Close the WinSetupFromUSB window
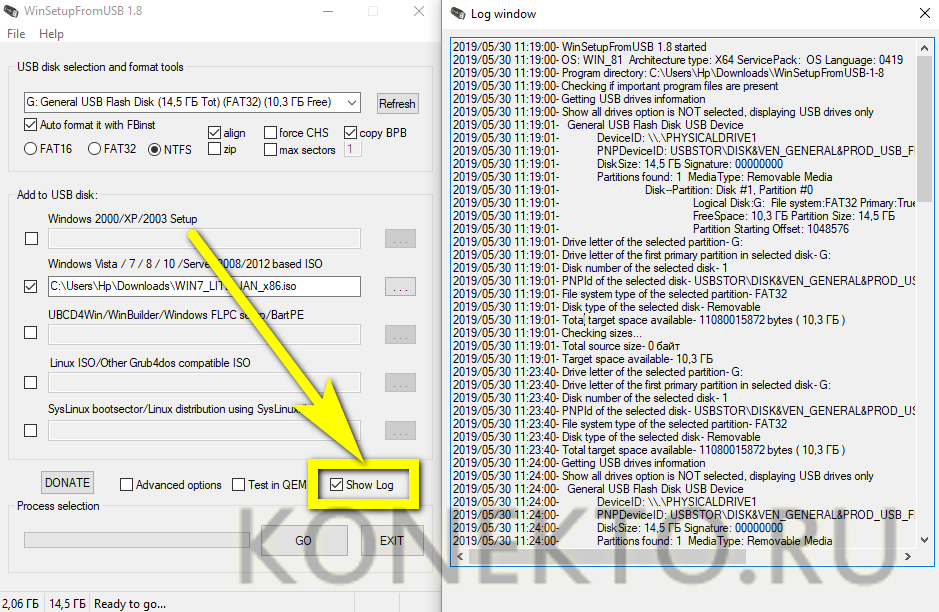Viewport: 939px width, 612px height. click(419, 11)
